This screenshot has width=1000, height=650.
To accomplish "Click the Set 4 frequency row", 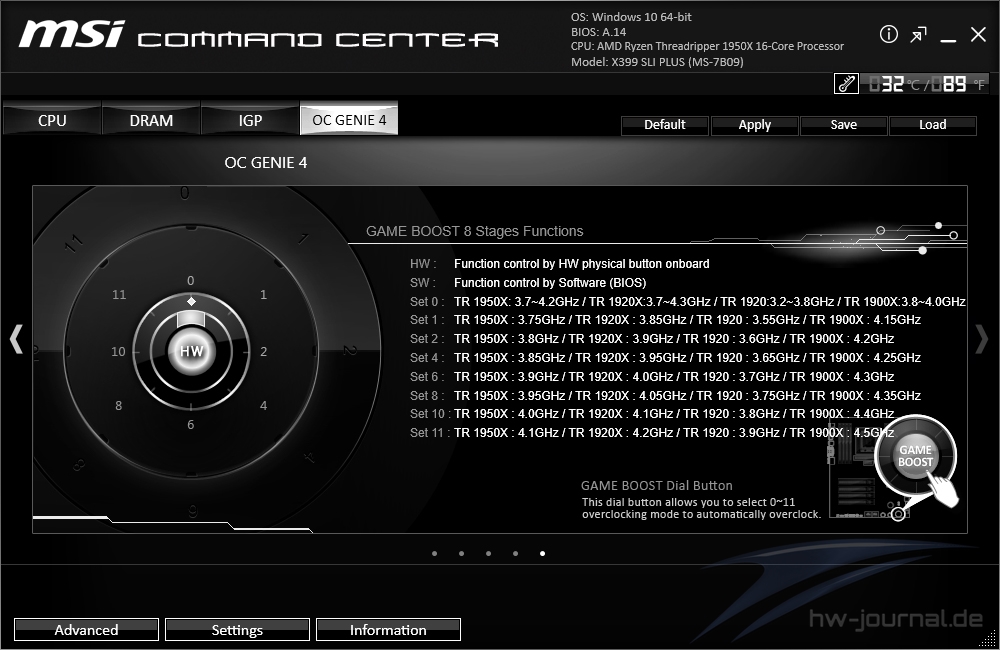I will click(665, 358).
